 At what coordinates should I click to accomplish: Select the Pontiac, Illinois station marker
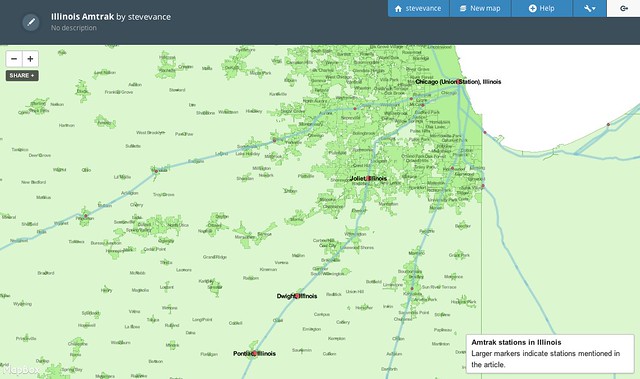(255, 353)
